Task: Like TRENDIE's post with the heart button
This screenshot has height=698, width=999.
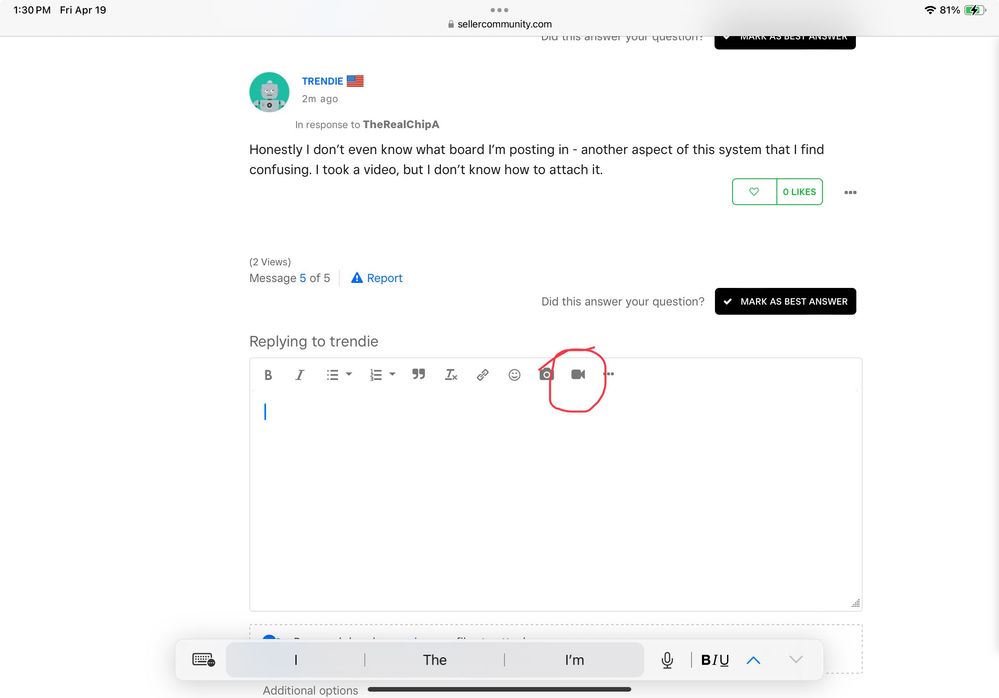Action: 754,192
